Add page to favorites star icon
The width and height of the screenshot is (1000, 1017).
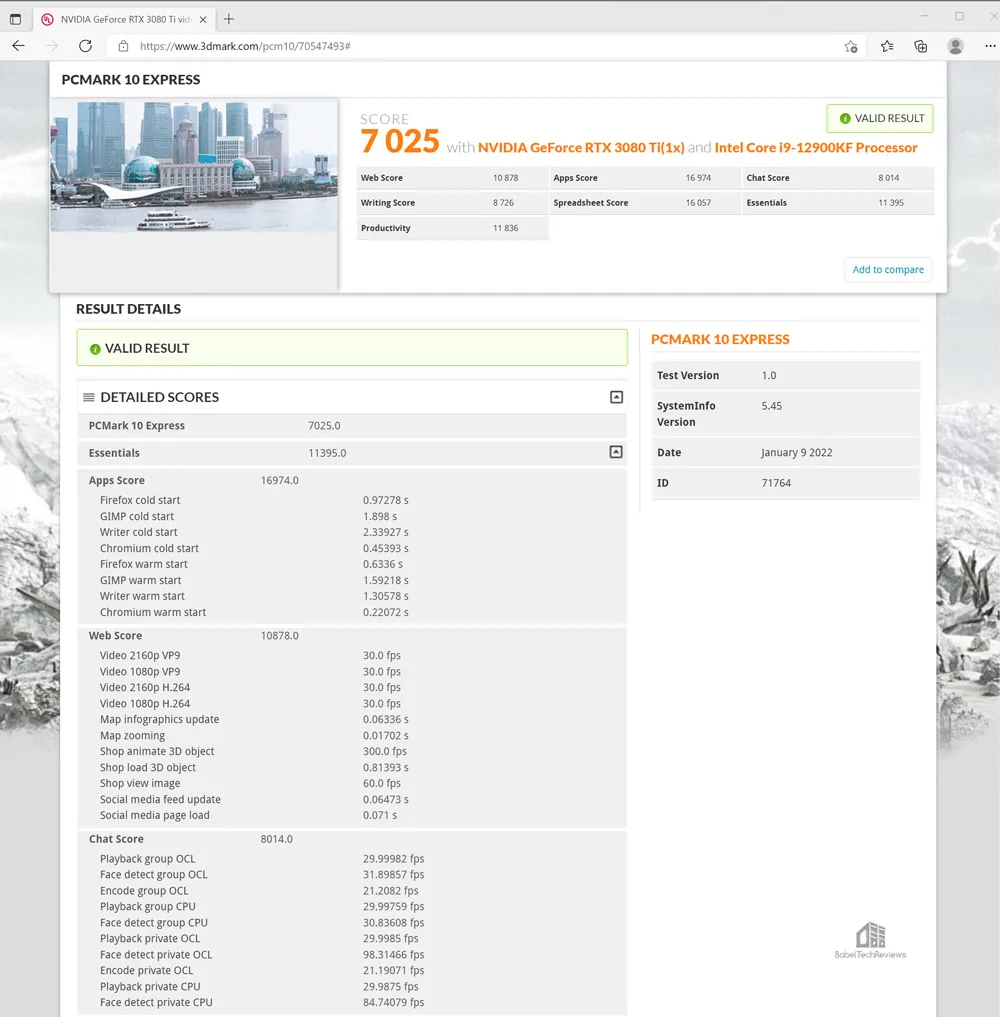851,46
